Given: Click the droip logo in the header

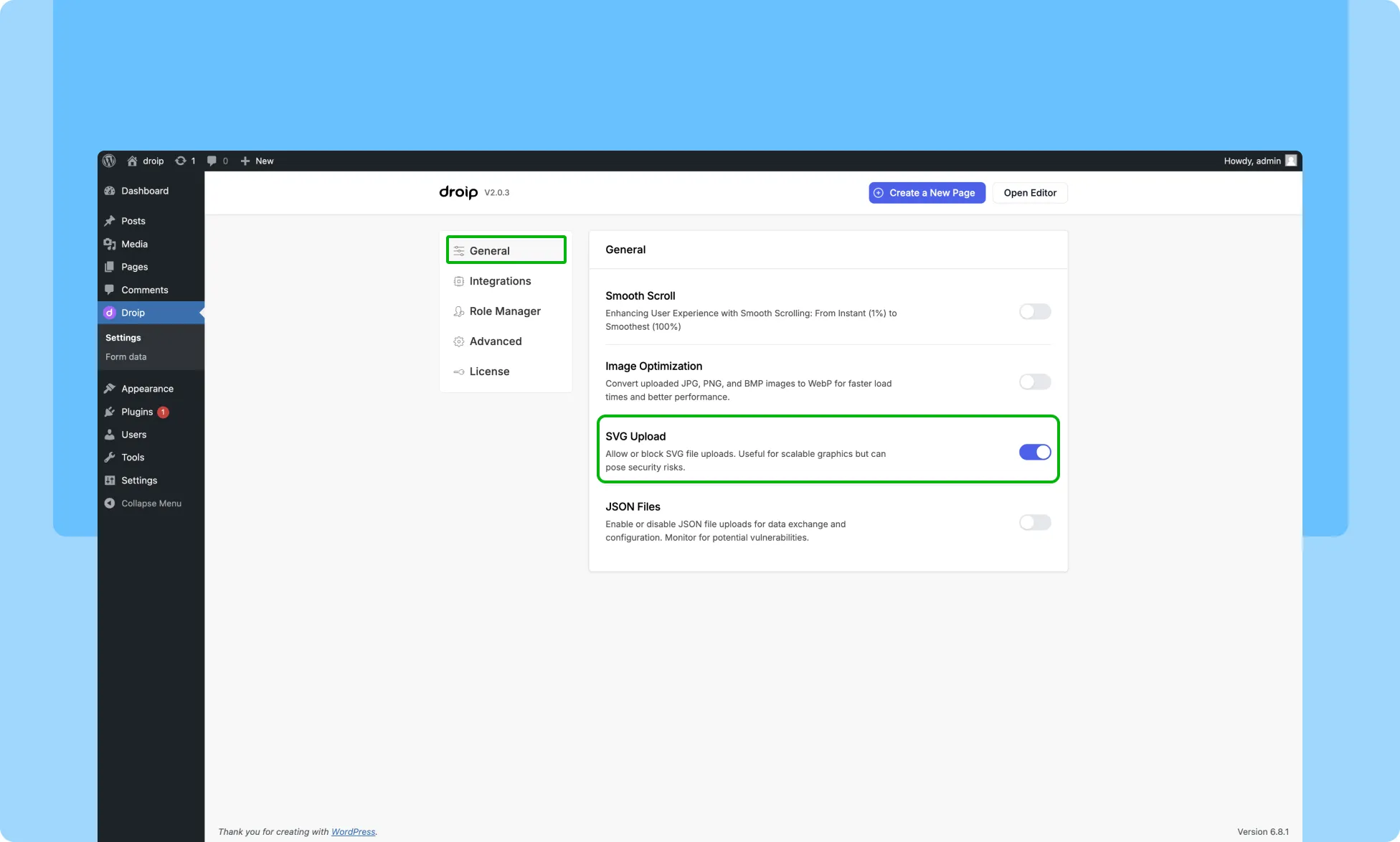Looking at the screenshot, I should coord(458,192).
